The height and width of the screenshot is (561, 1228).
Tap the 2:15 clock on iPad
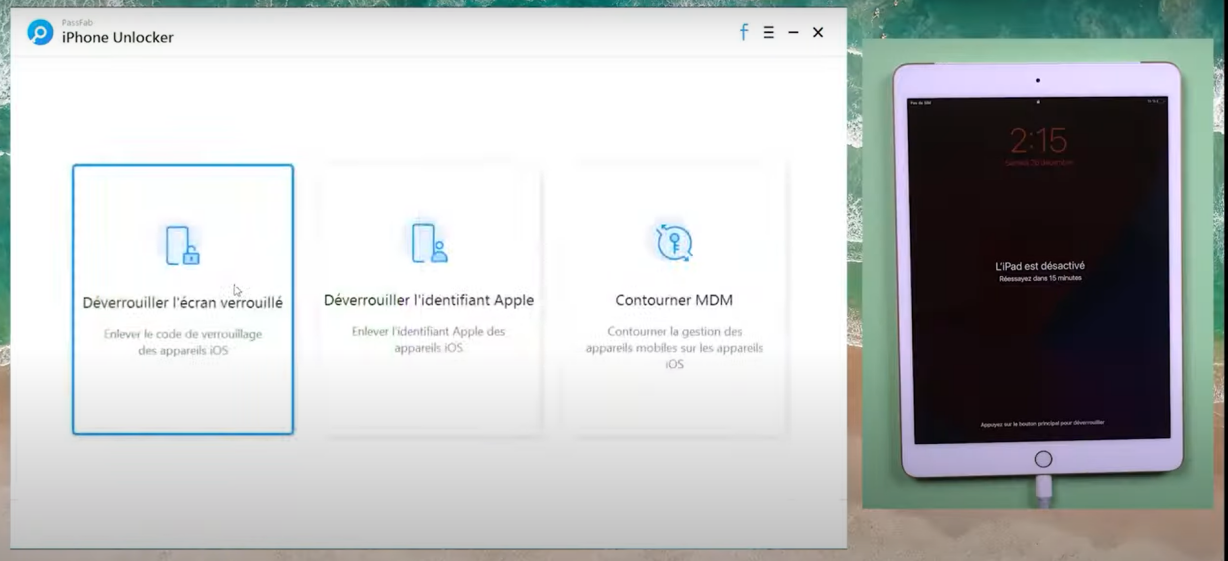click(1038, 141)
